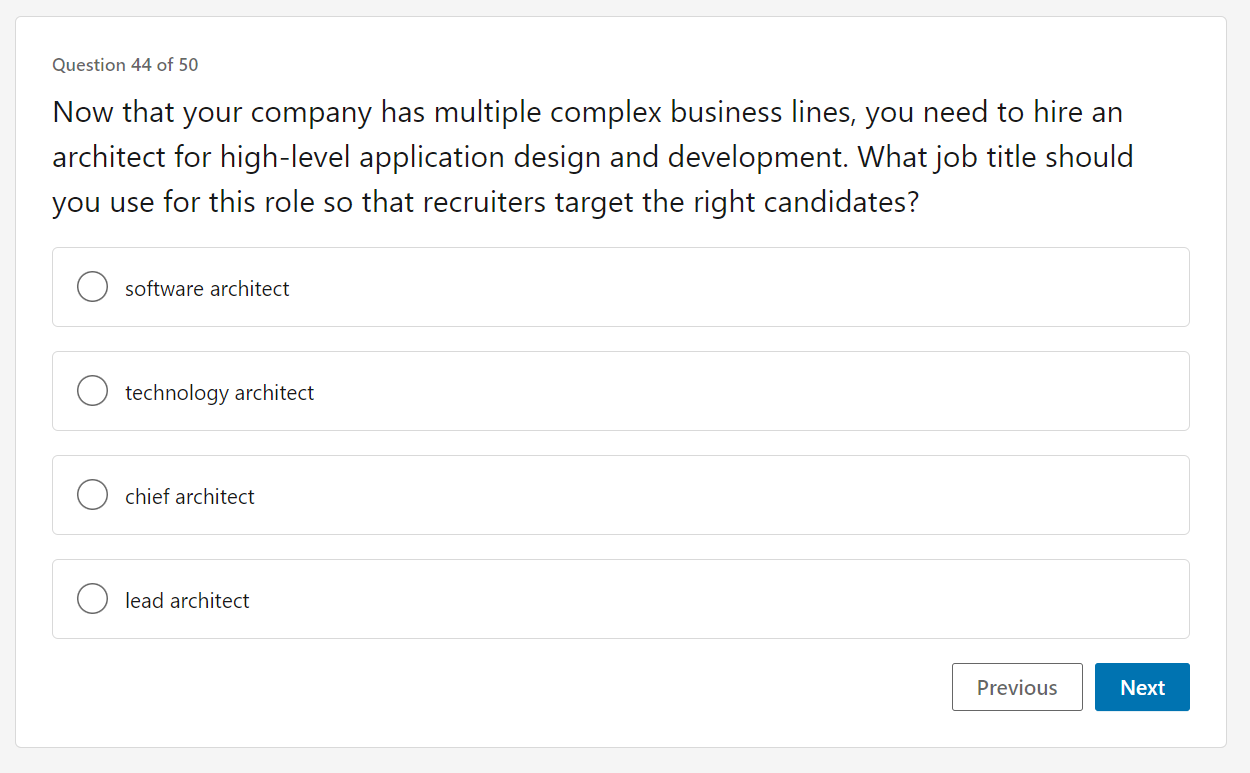The height and width of the screenshot is (773, 1250).
Task: Select the "software architect" radio button
Action: 92,287
